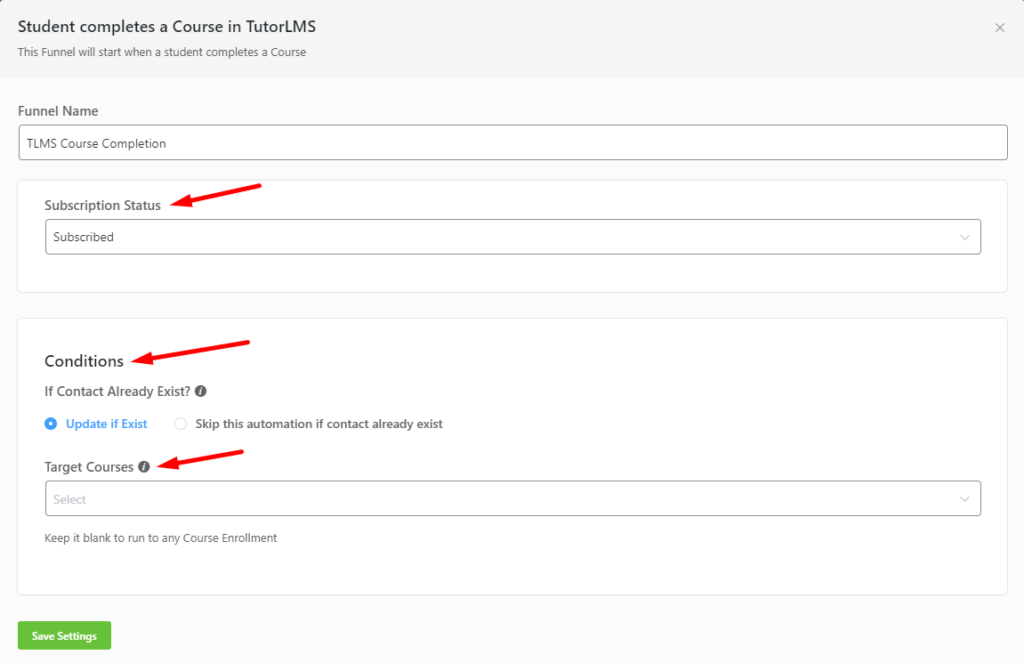Click the Conditions heading
1024x663 pixels.
[x=84, y=361]
